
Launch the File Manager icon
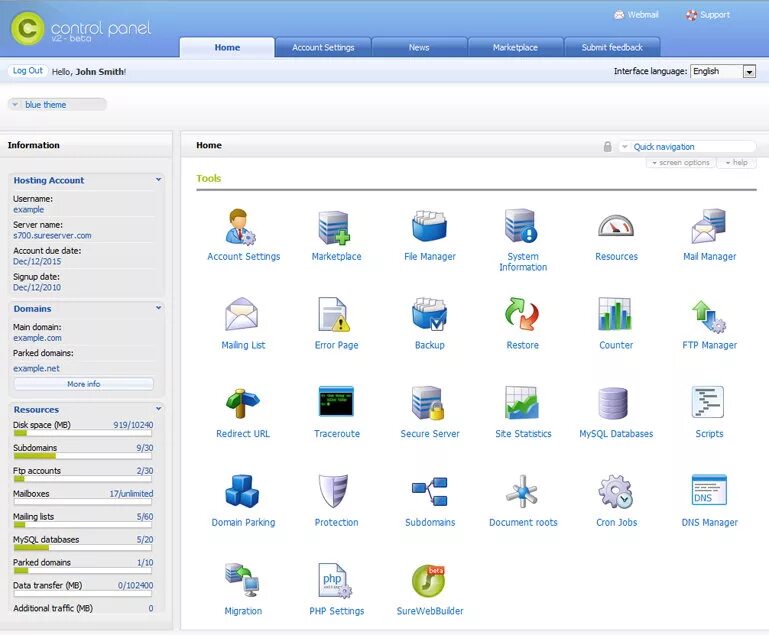(x=429, y=226)
